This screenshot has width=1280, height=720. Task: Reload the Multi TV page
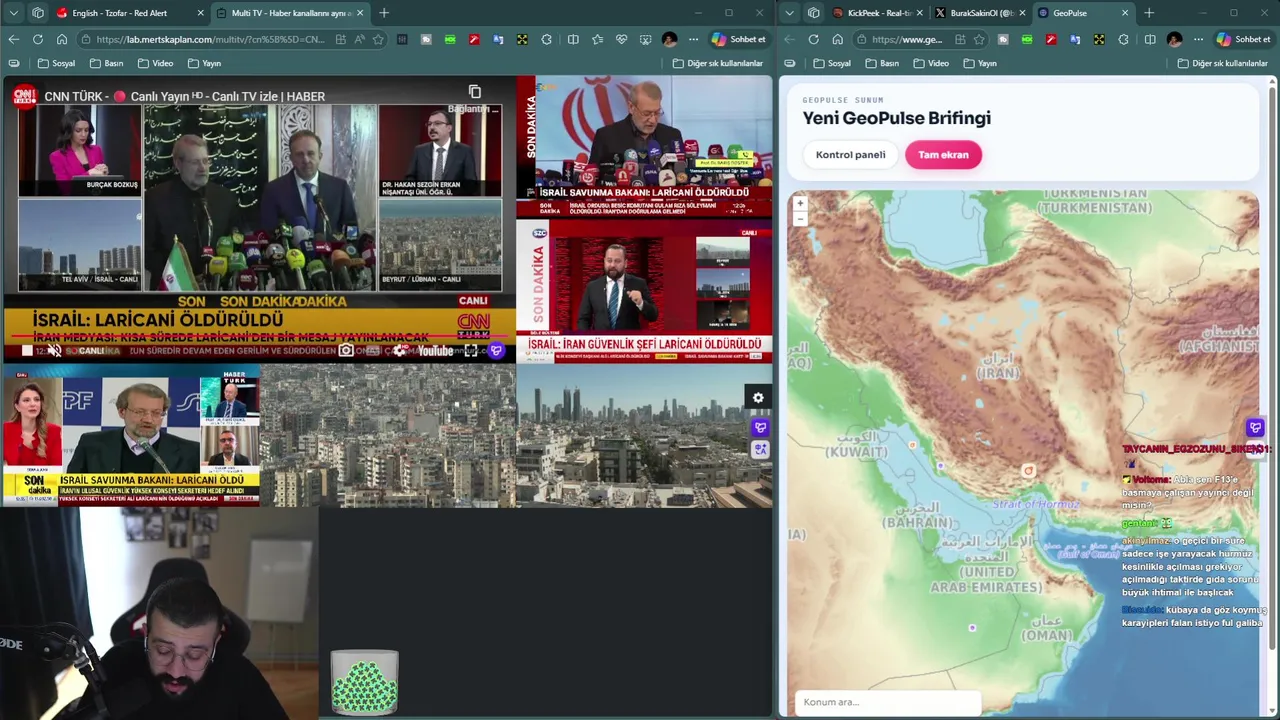click(37, 39)
